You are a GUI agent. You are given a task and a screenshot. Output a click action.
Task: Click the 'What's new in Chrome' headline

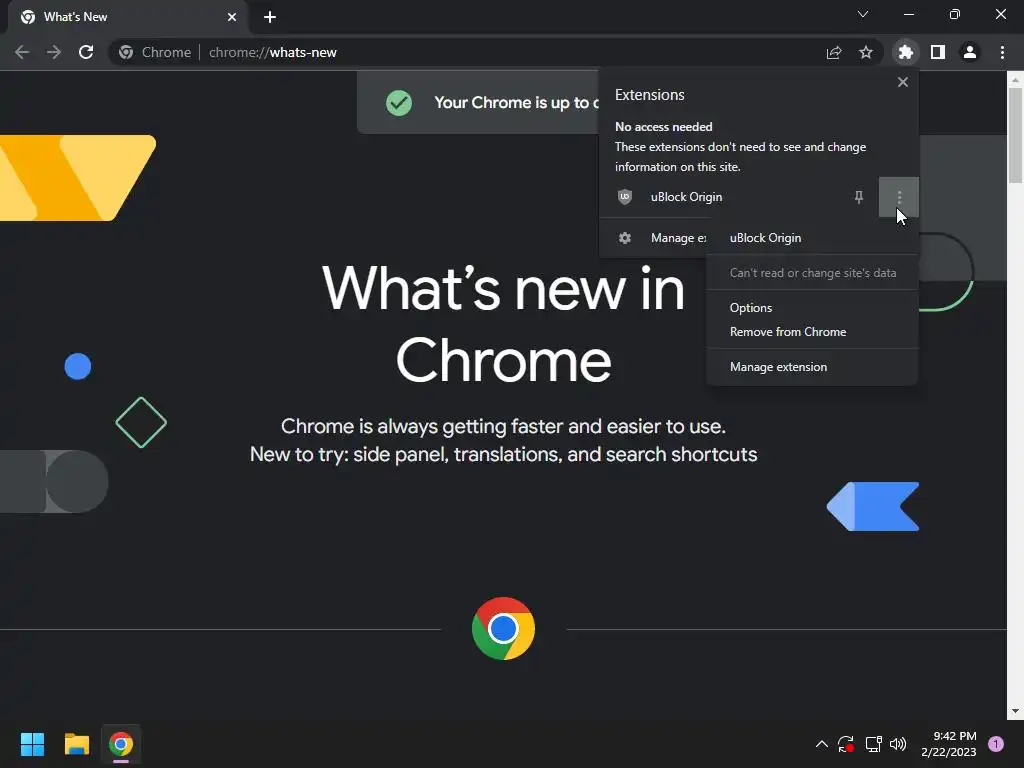[x=504, y=324]
